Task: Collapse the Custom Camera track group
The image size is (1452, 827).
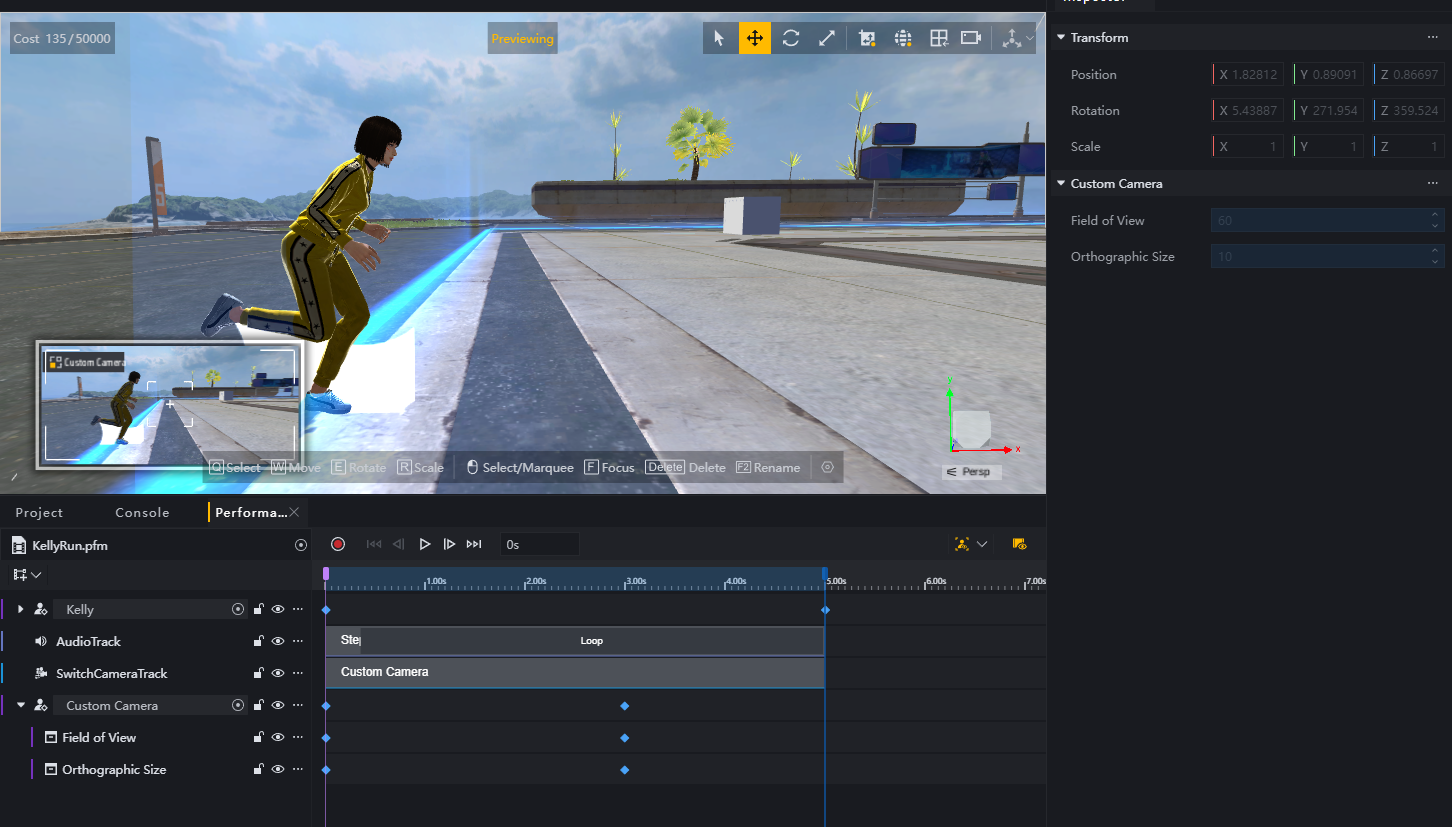Action: [x=20, y=705]
